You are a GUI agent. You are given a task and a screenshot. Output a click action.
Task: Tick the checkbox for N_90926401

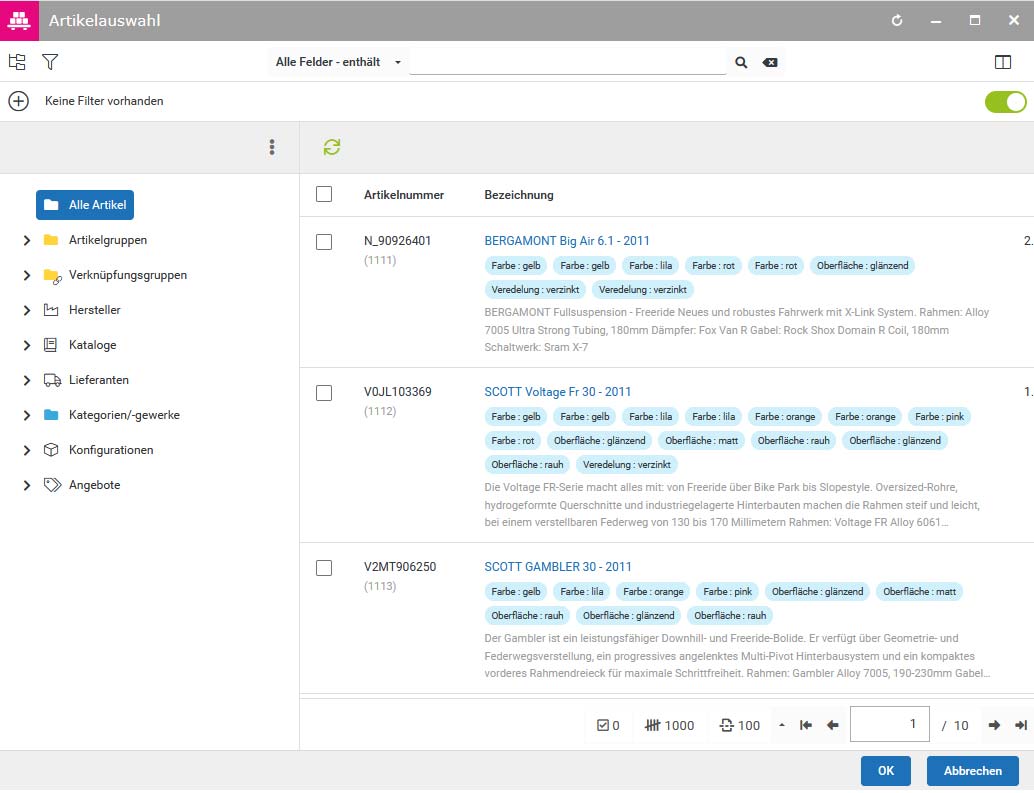click(x=324, y=242)
